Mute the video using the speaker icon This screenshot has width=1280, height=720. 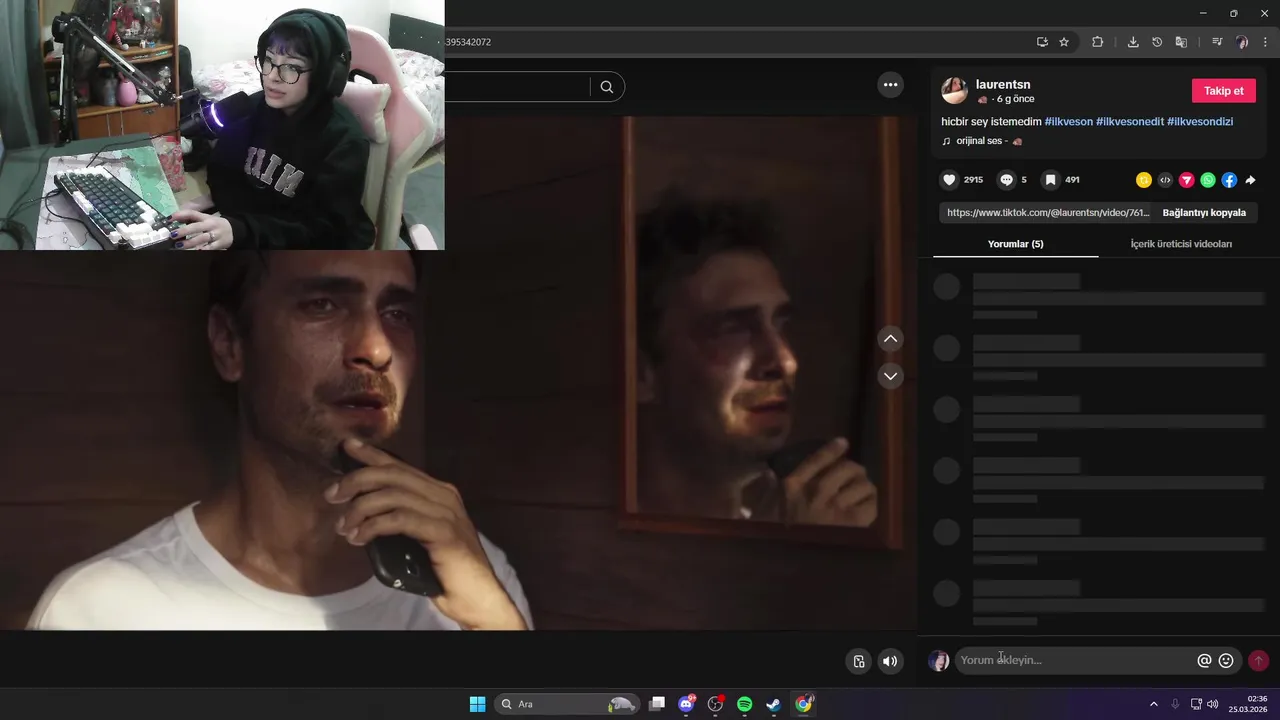point(890,661)
